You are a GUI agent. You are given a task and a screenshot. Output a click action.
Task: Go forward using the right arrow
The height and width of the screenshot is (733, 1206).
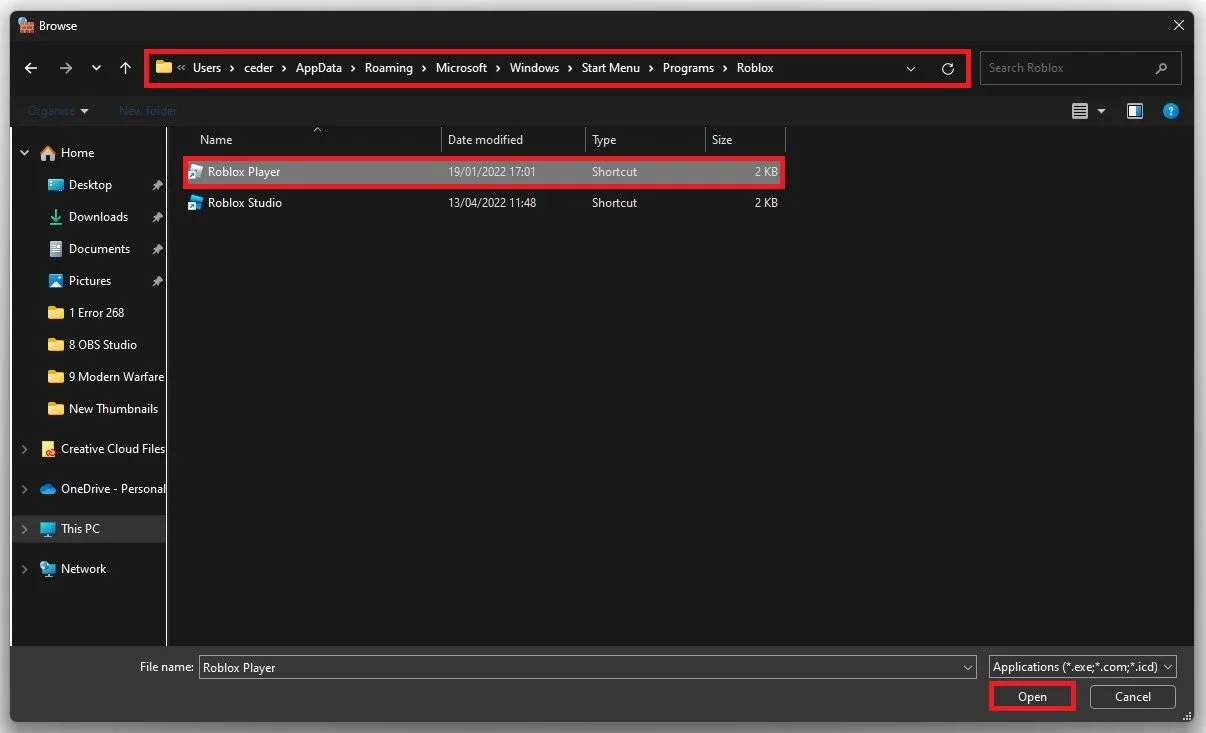pos(65,68)
